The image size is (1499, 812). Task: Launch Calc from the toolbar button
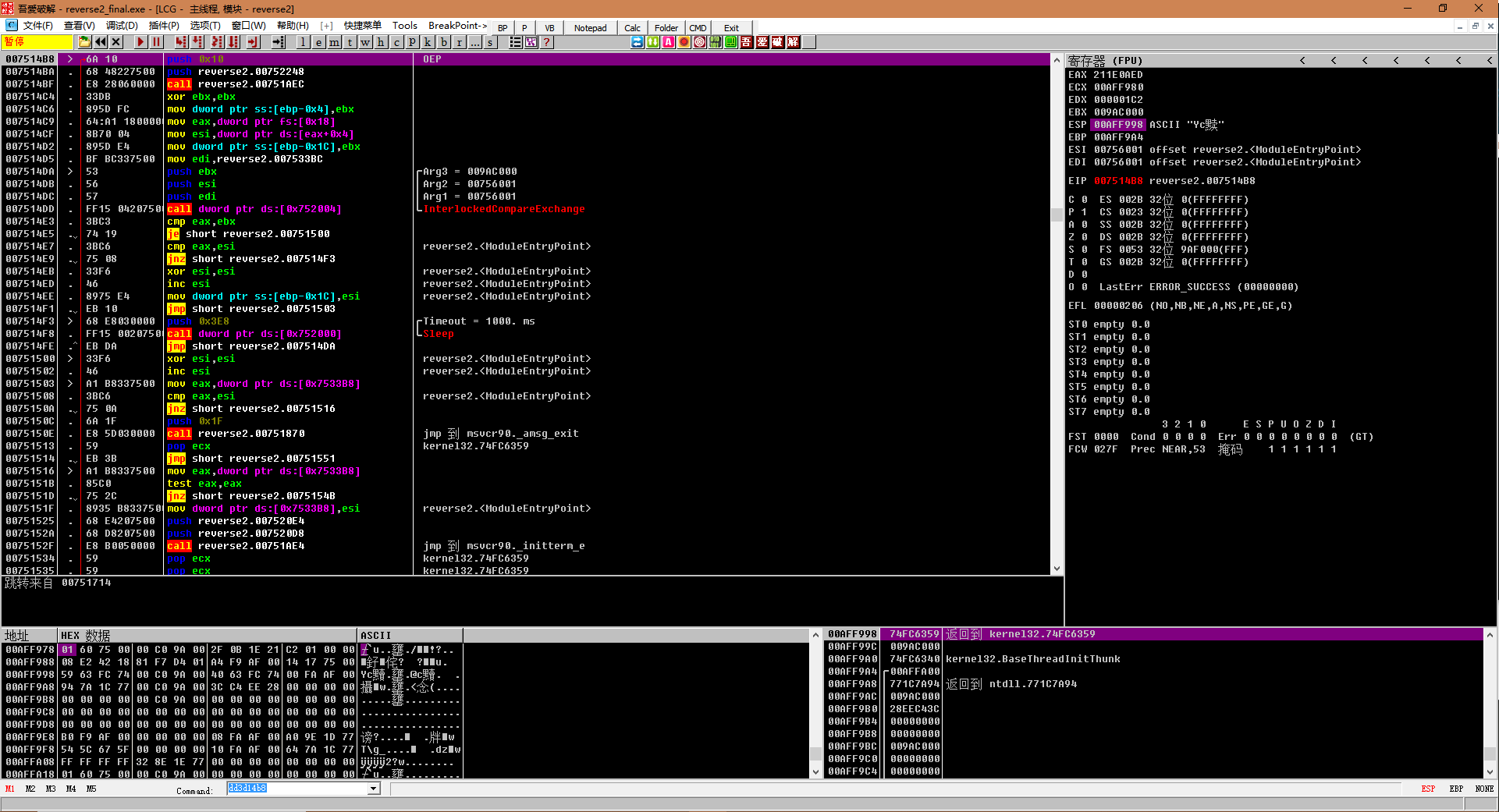pyautogui.click(x=633, y=28)
